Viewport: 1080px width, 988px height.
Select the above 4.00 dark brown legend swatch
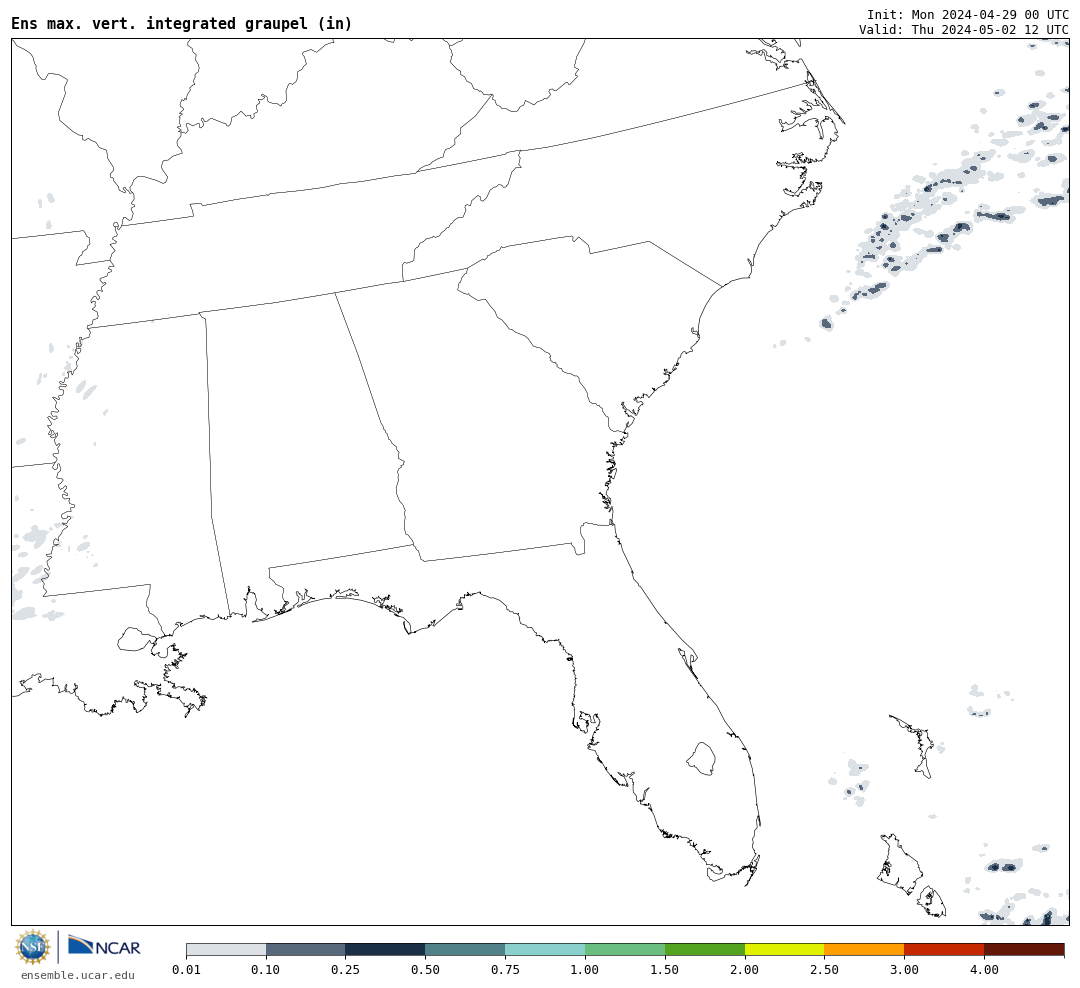(1024, 950)
